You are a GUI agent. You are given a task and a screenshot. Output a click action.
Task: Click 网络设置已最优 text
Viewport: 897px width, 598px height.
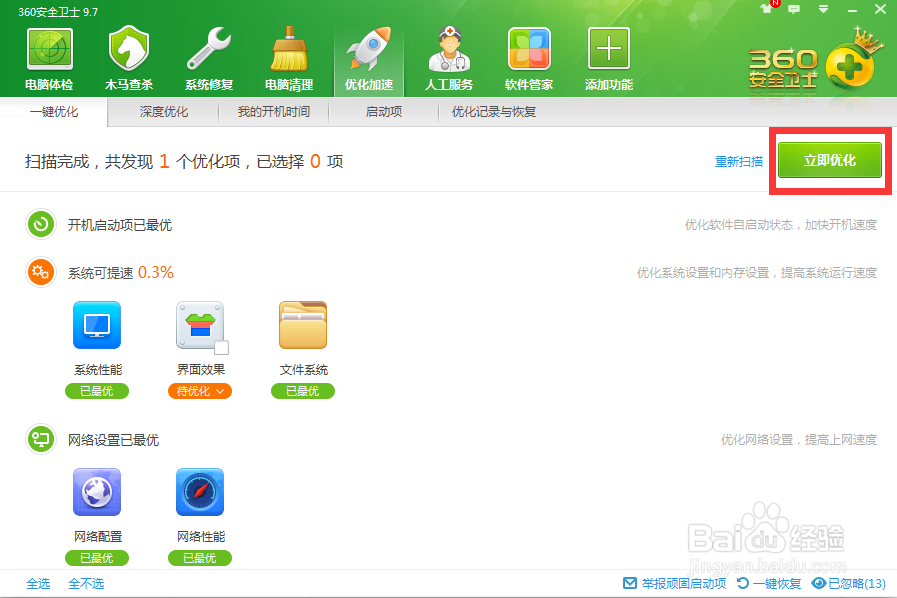pyautogui.click(x=113, y=440)
